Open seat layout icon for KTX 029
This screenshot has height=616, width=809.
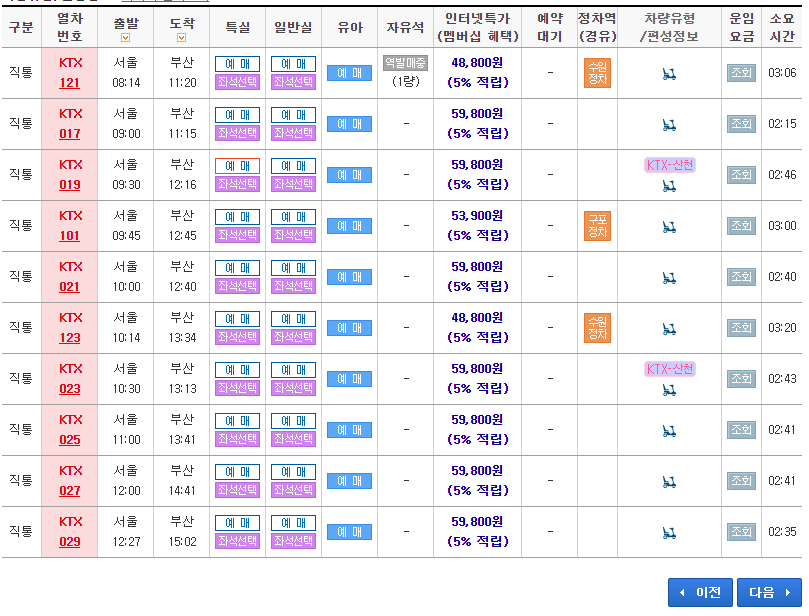(x=669, y=533)
